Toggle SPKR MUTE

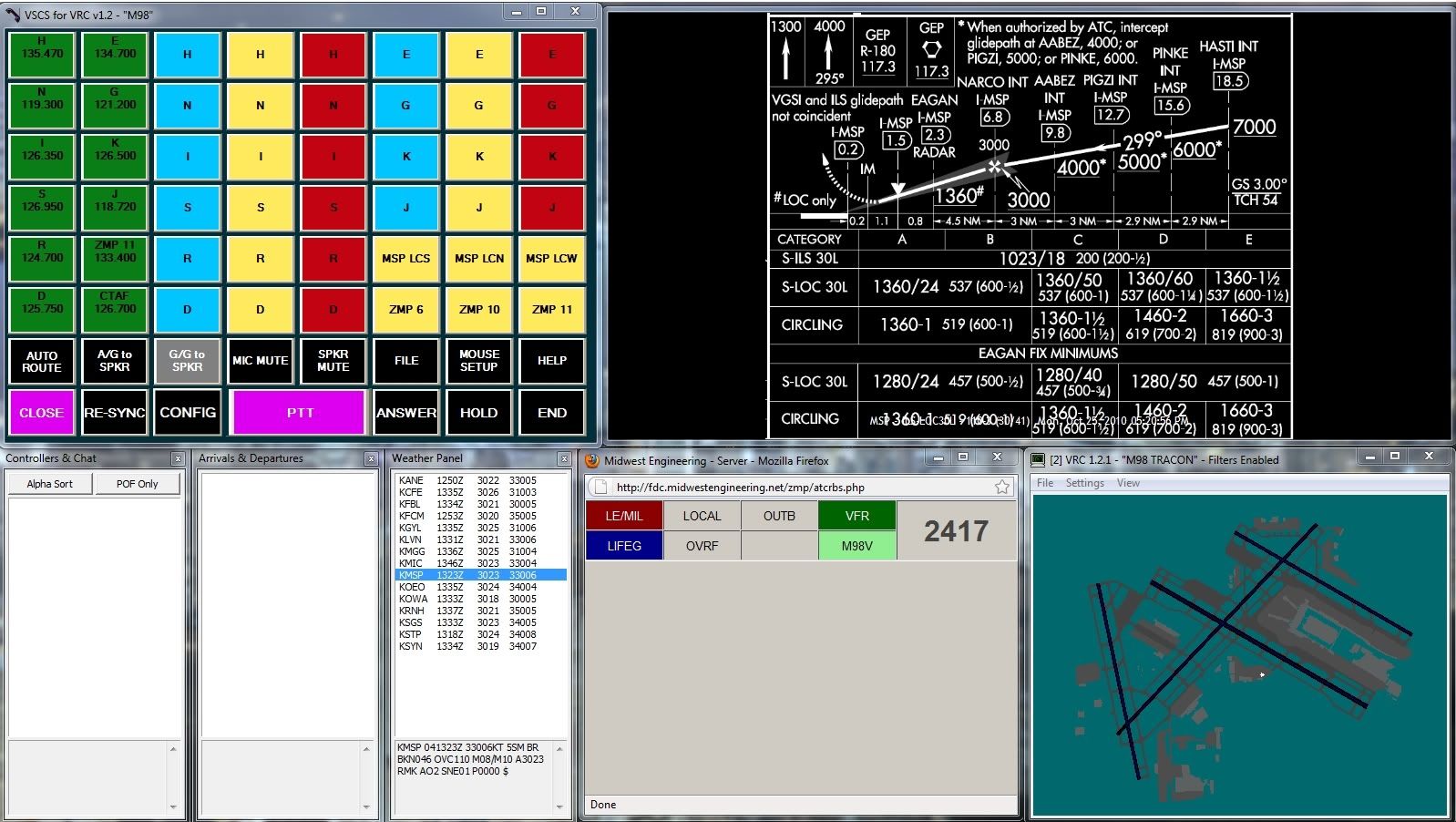pos(333,361)
